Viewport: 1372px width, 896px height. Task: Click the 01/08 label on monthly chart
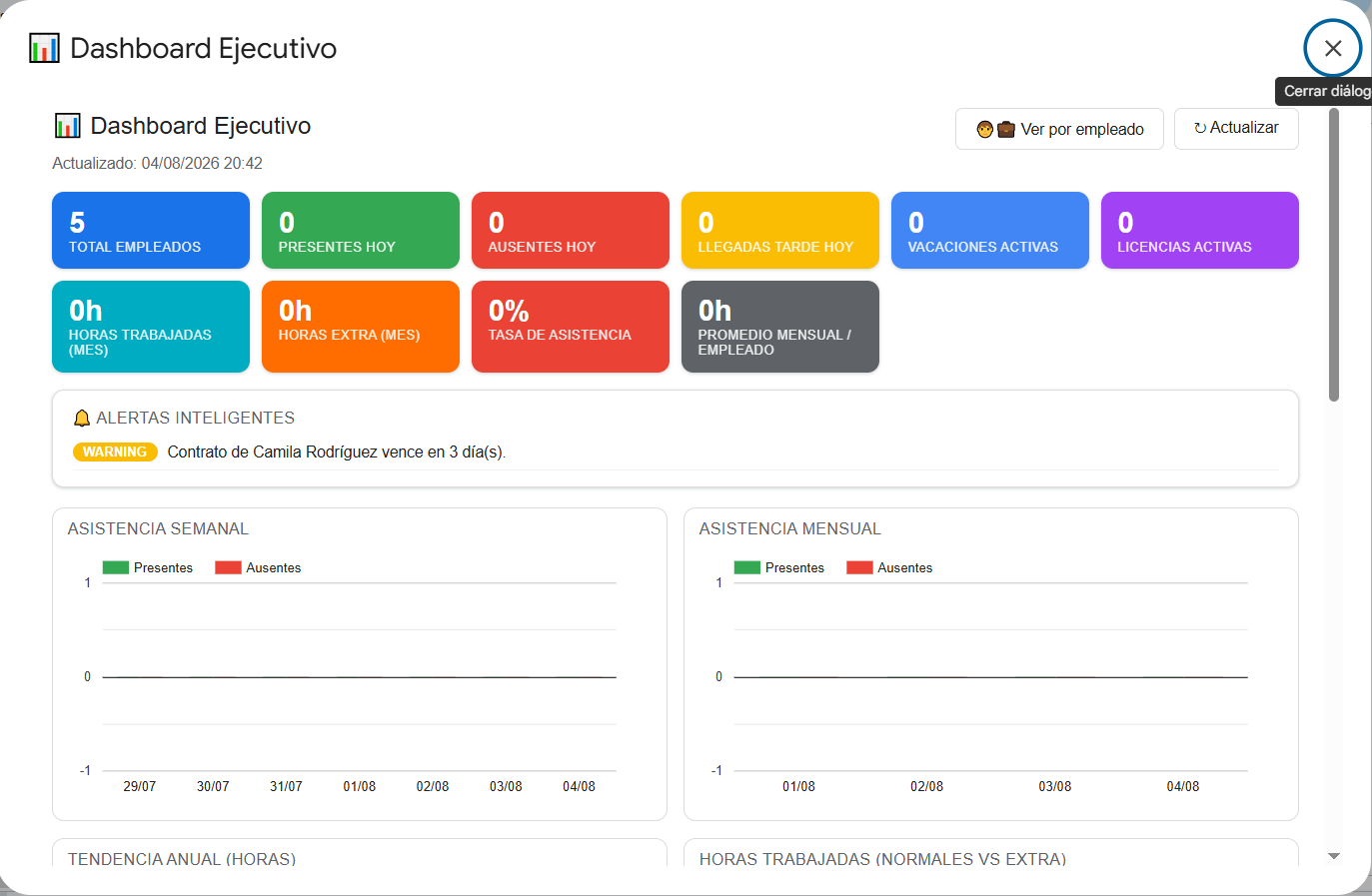tap(798, 786)
